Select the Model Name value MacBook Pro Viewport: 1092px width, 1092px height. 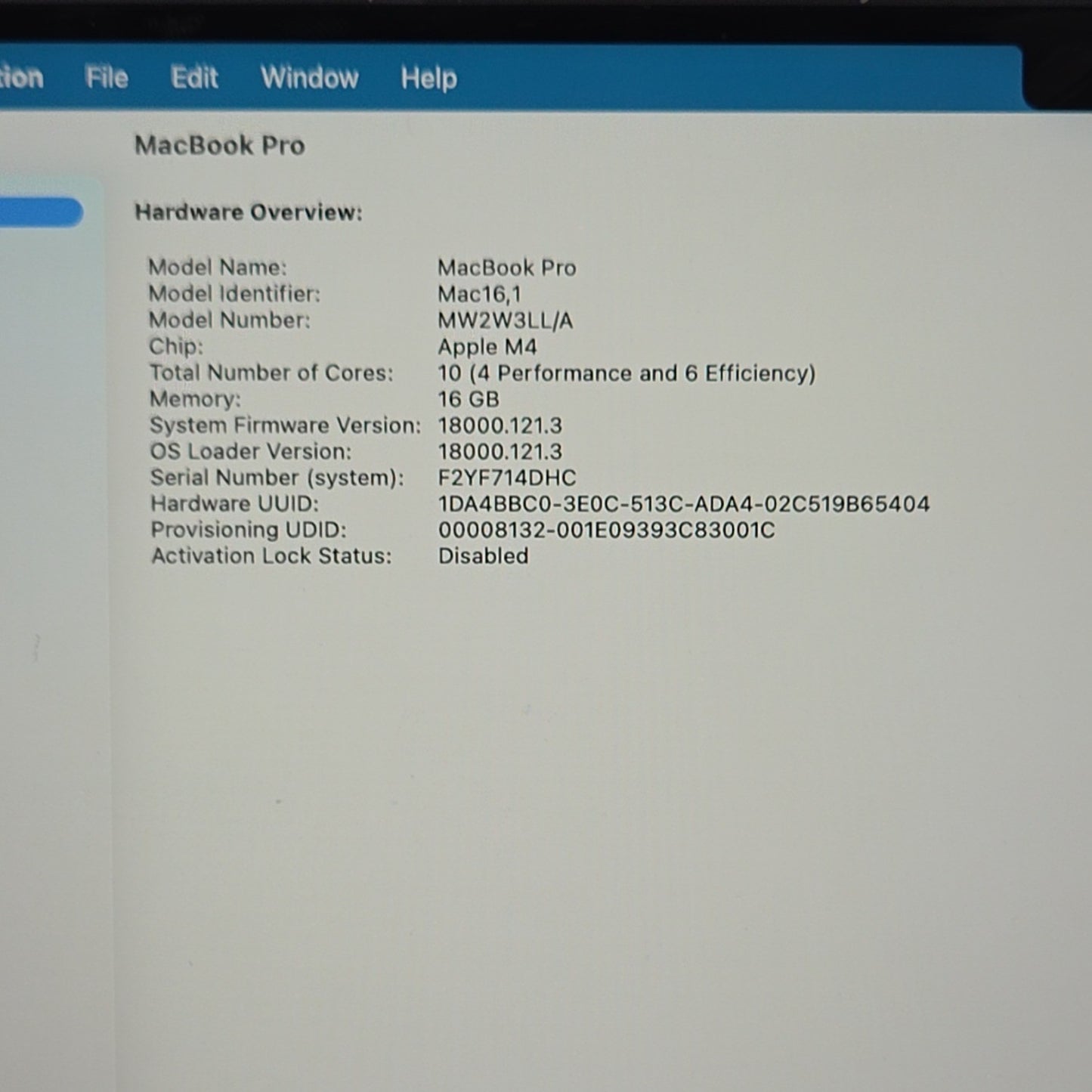(x=506, y=268)
